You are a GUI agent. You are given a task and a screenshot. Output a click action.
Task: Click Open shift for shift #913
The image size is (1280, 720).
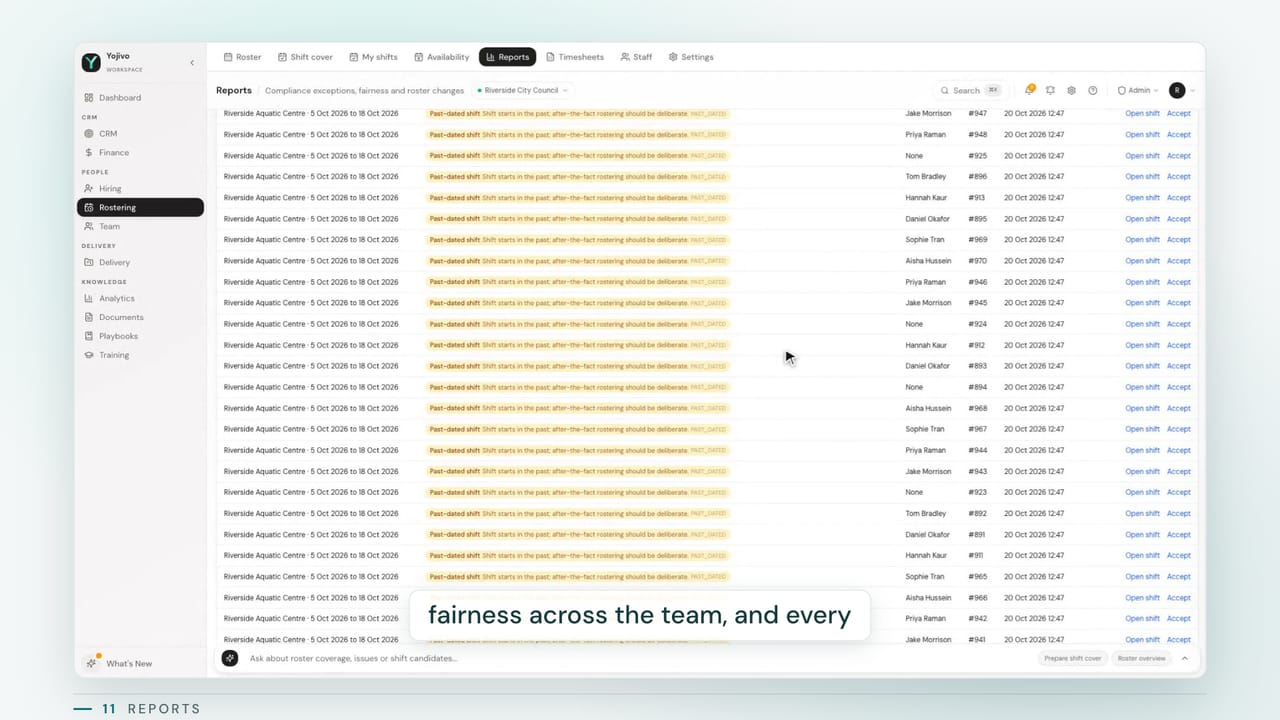point(1142,198)
